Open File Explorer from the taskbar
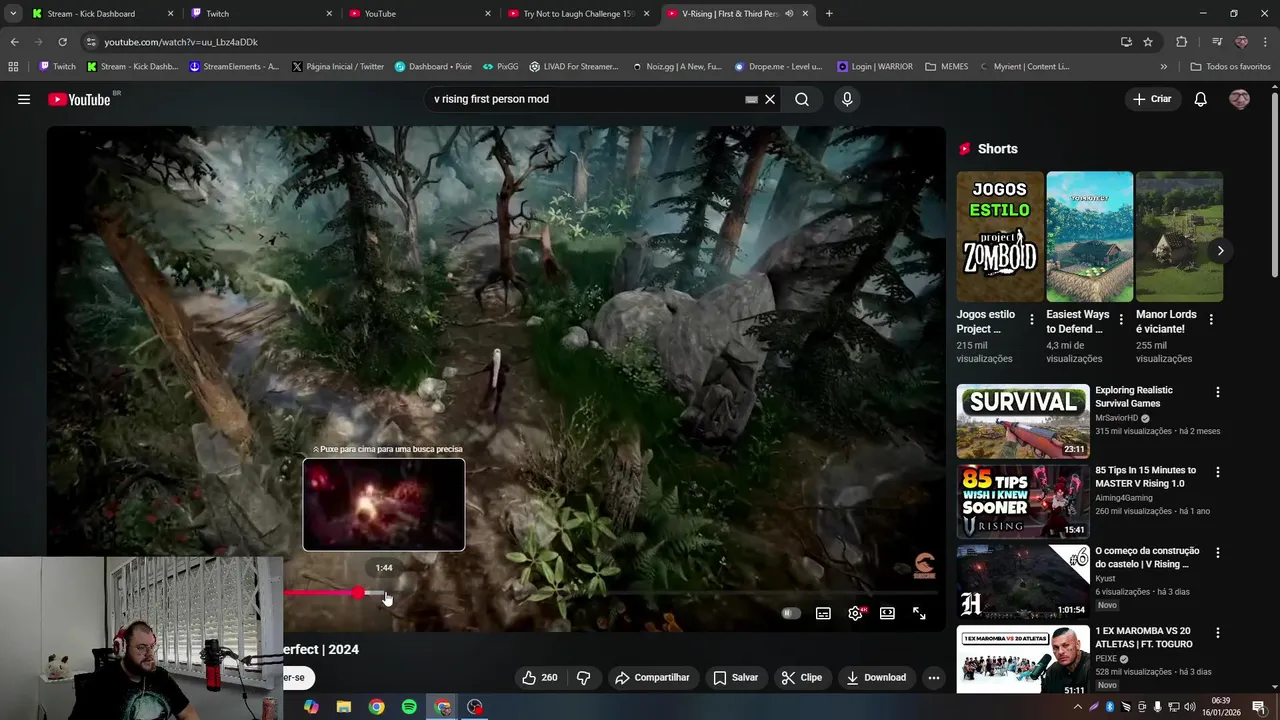The height and width of the screenshot is (720, 1280). click(344, 707)
